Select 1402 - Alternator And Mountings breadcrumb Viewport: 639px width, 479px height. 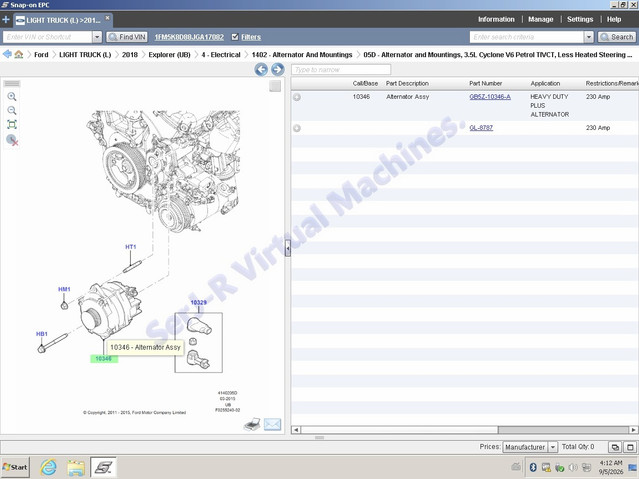click(302, 55)
